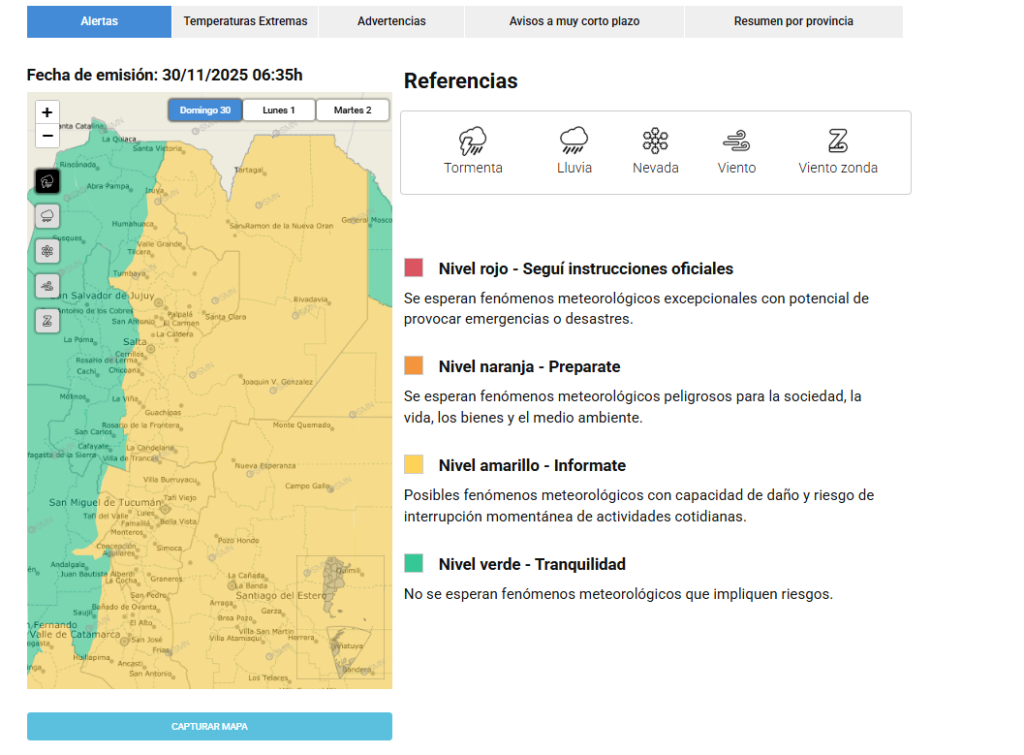This screenshot has width=1024, height=755.
Task: Switch map forecast to Lunes 1
Action: pos(279,110)
